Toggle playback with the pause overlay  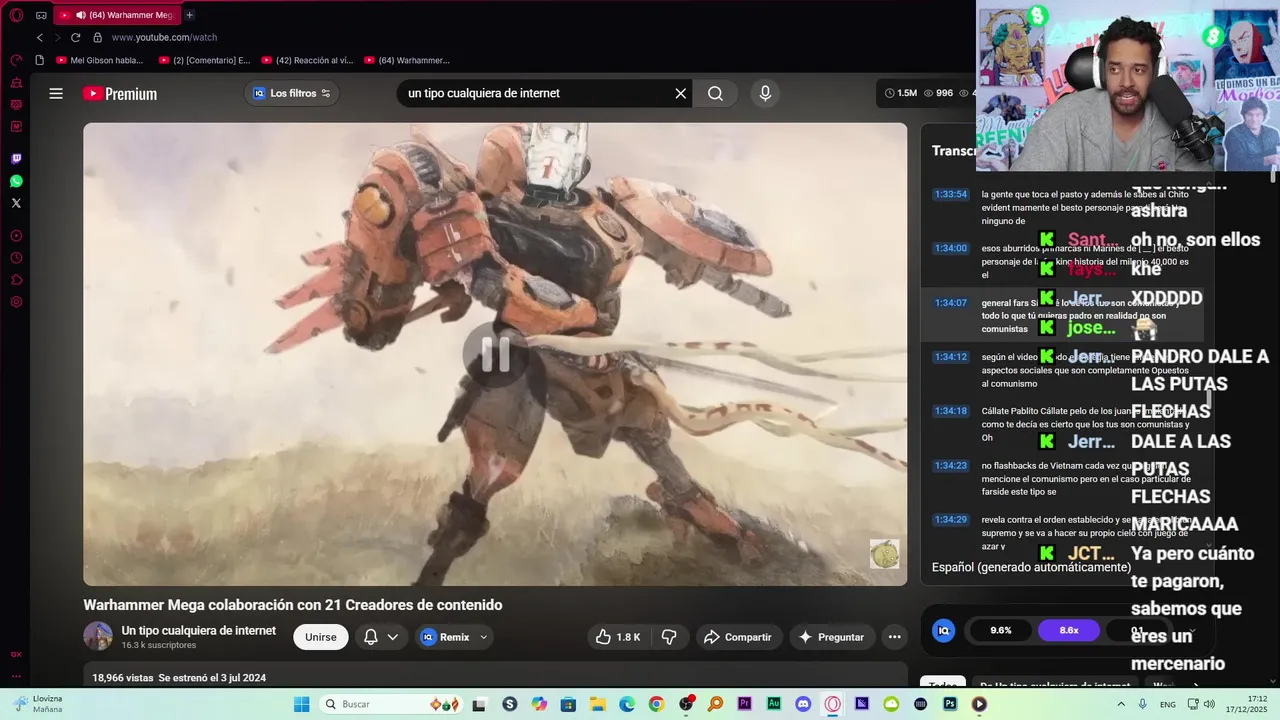click(x=495, y=354)
